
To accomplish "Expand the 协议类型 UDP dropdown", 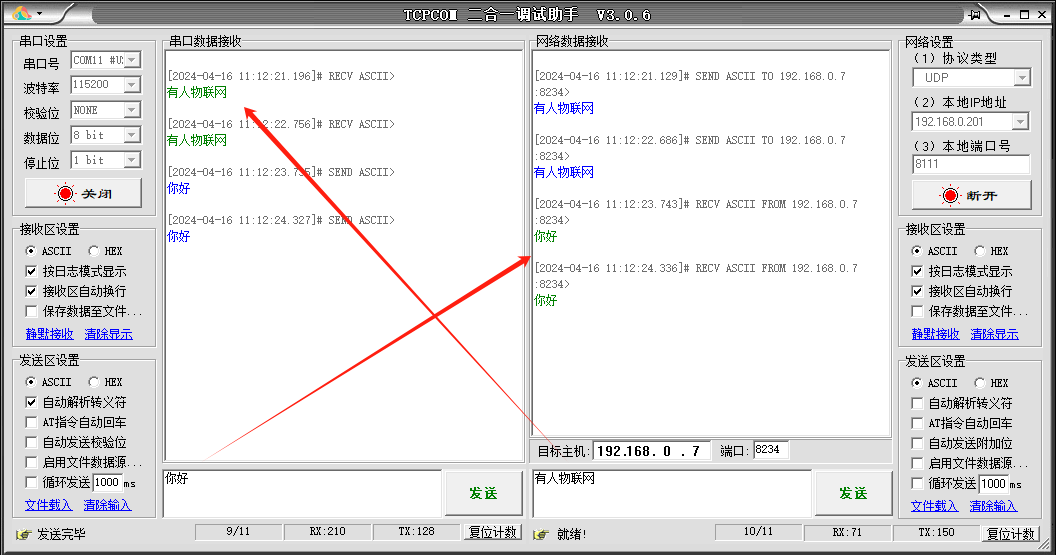I will [1021, 78].
